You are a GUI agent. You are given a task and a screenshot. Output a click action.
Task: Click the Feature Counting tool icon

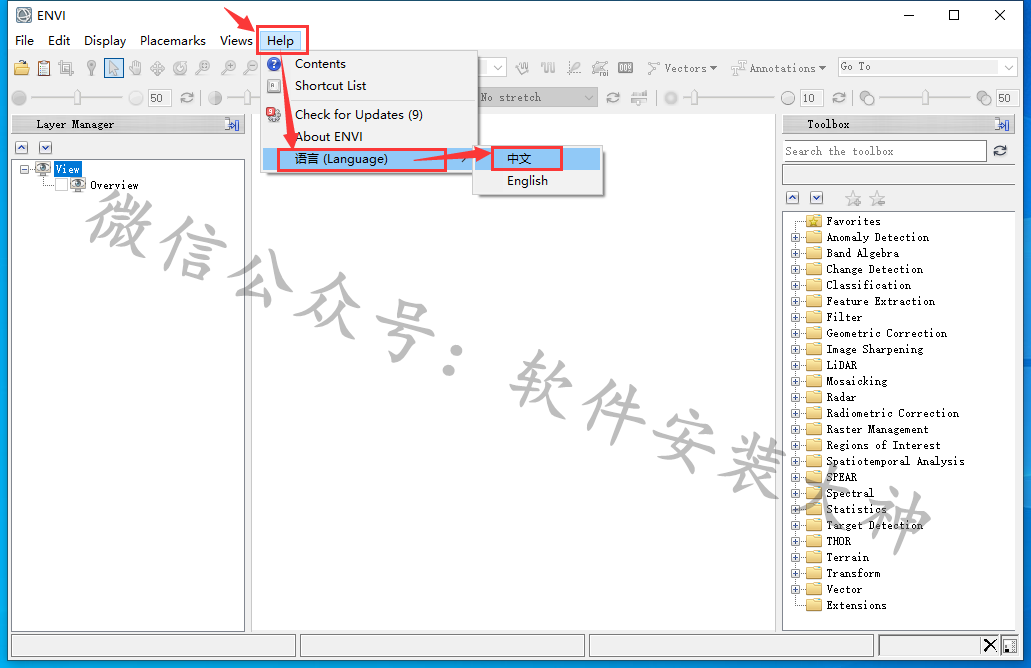(x=625, y=68)
